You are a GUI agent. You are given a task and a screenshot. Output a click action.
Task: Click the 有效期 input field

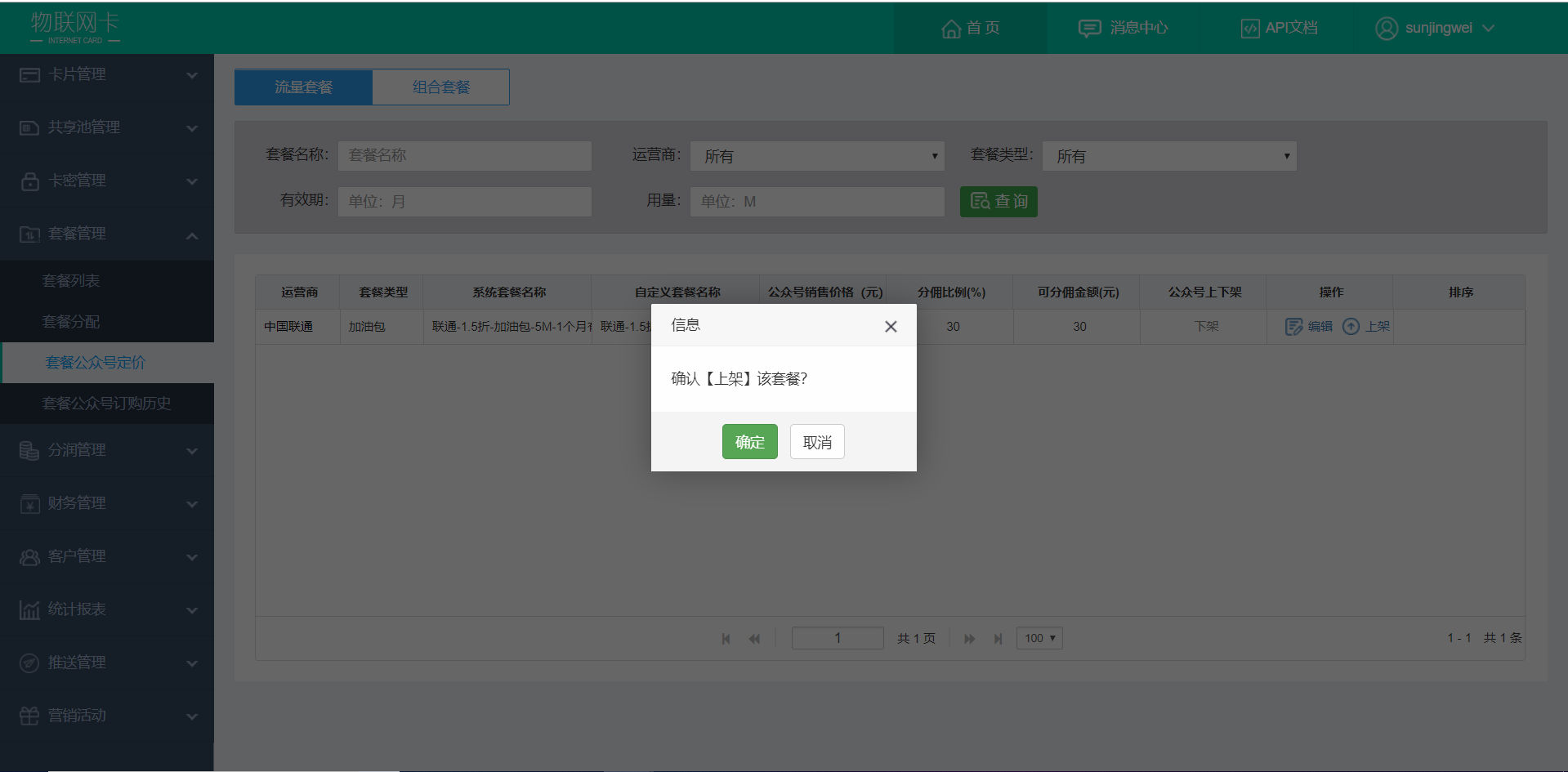tap(465, 202)
